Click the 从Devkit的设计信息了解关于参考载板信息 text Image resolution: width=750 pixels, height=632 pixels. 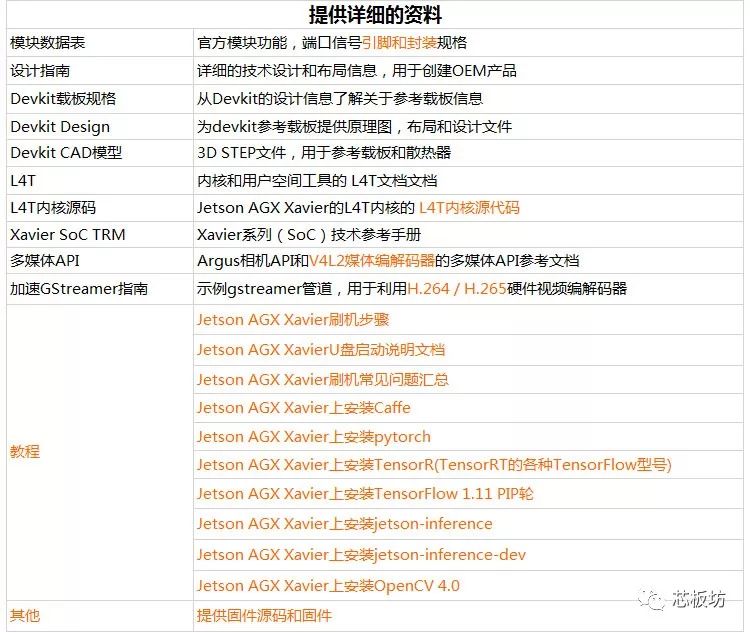pos(340,99)
